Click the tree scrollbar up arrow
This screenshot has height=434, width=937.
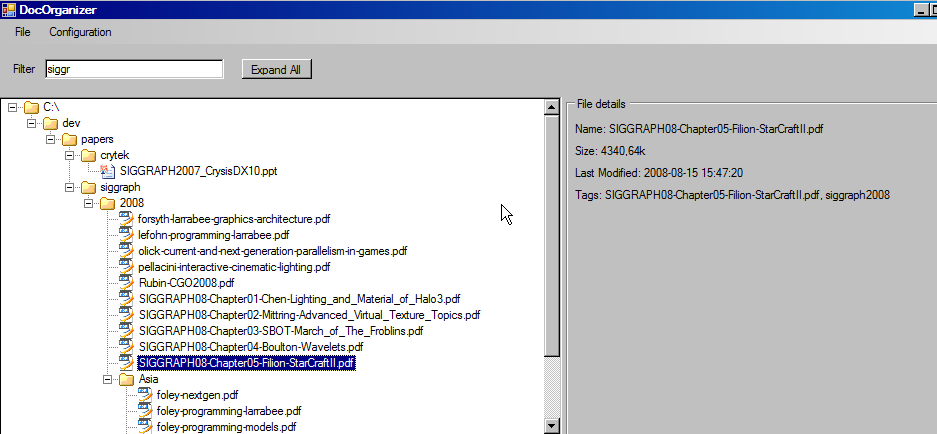pyautogui.click(x=552, y=108)
